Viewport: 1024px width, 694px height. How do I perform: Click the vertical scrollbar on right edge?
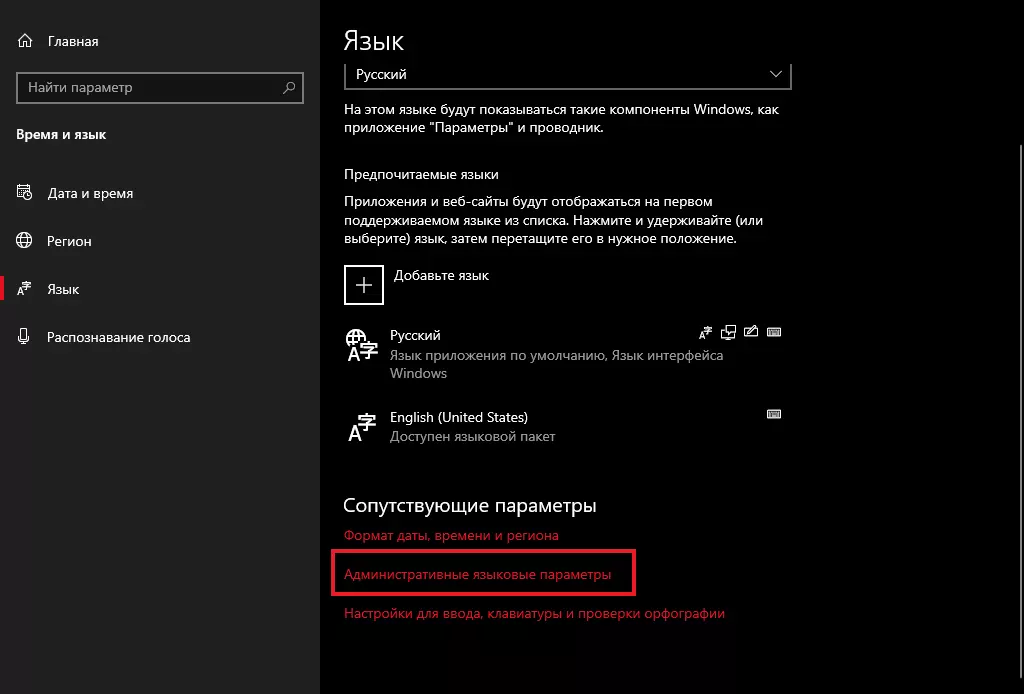click(x=1019, y=300)
